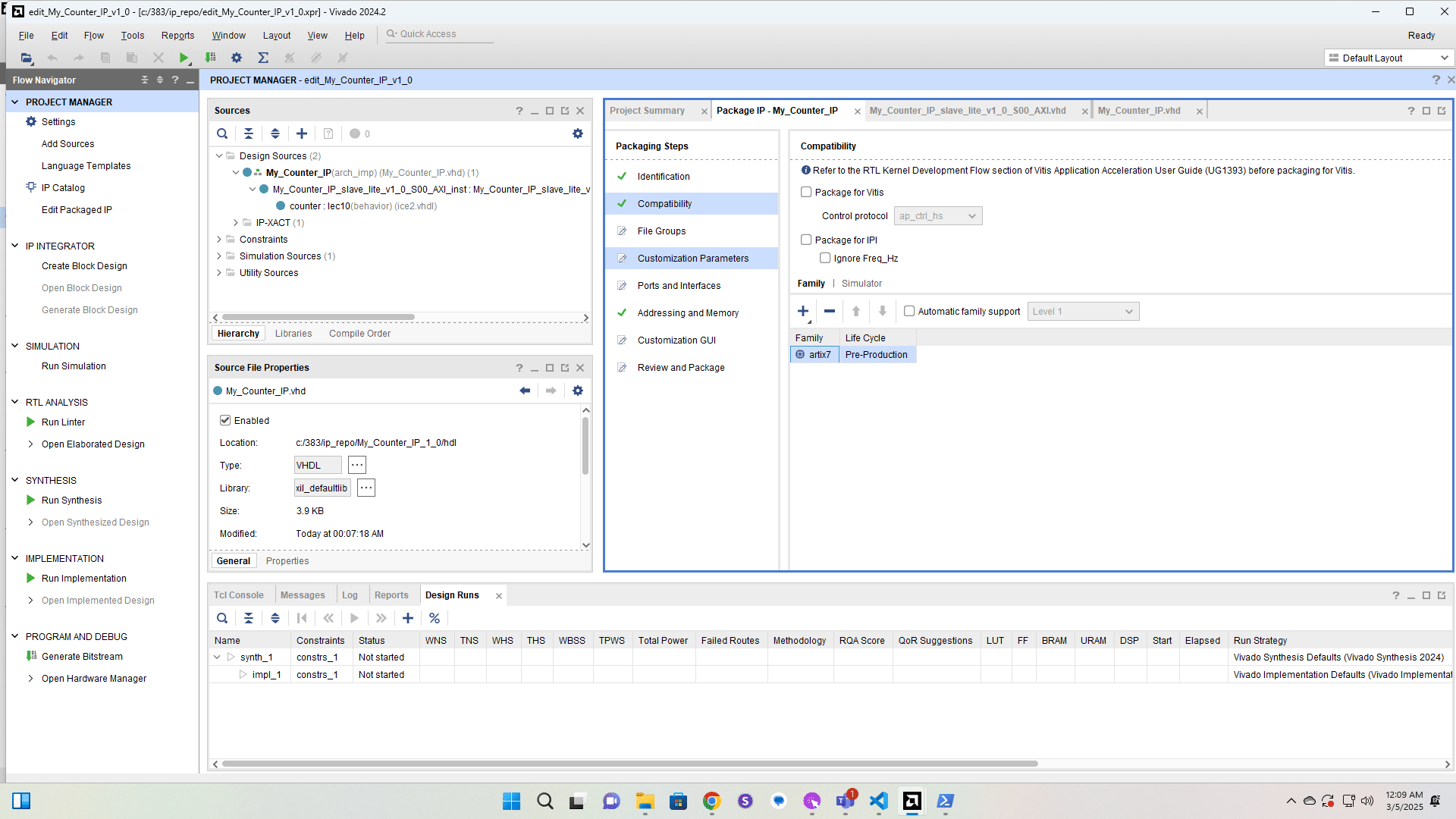Viewport: 1456px width, 819px height.
Task: Switch to the Tcl Console tab
Action: click(239, 595)
